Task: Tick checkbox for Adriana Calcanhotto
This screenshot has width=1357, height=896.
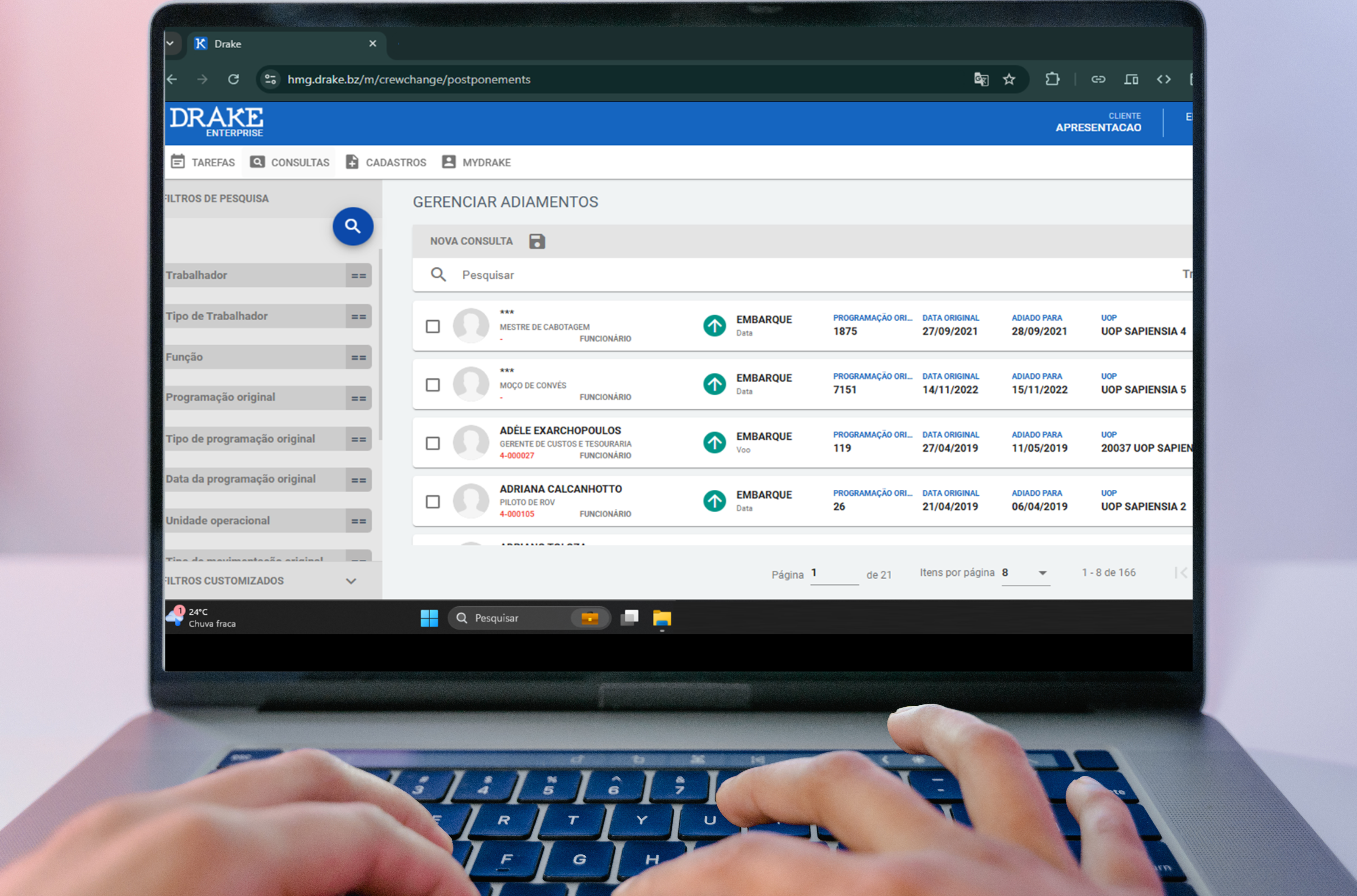Action: (433, 502)
